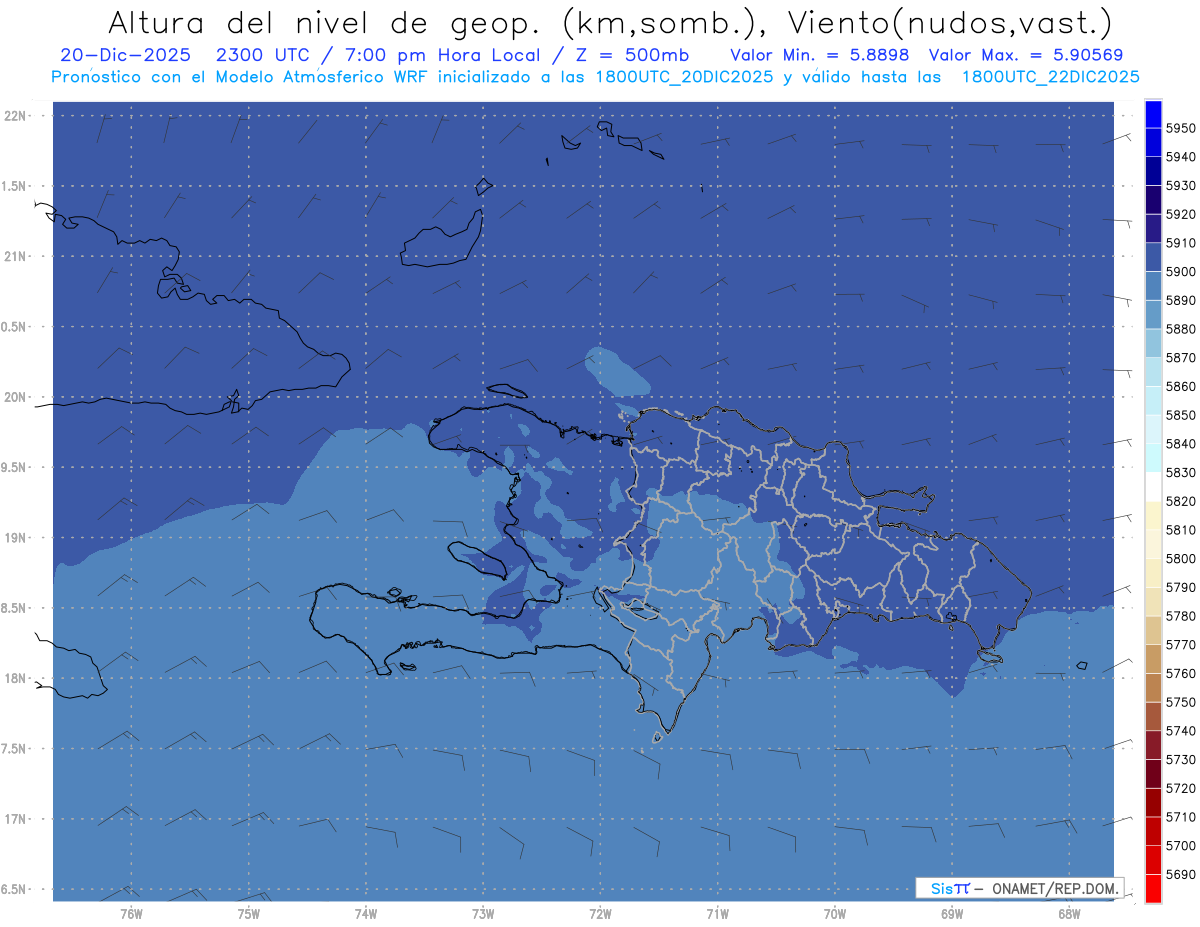Image resolution: width=1200 pixels, height=927 pixels.
Task: Click the '68W' longitude label
Action: (1069, 913)
